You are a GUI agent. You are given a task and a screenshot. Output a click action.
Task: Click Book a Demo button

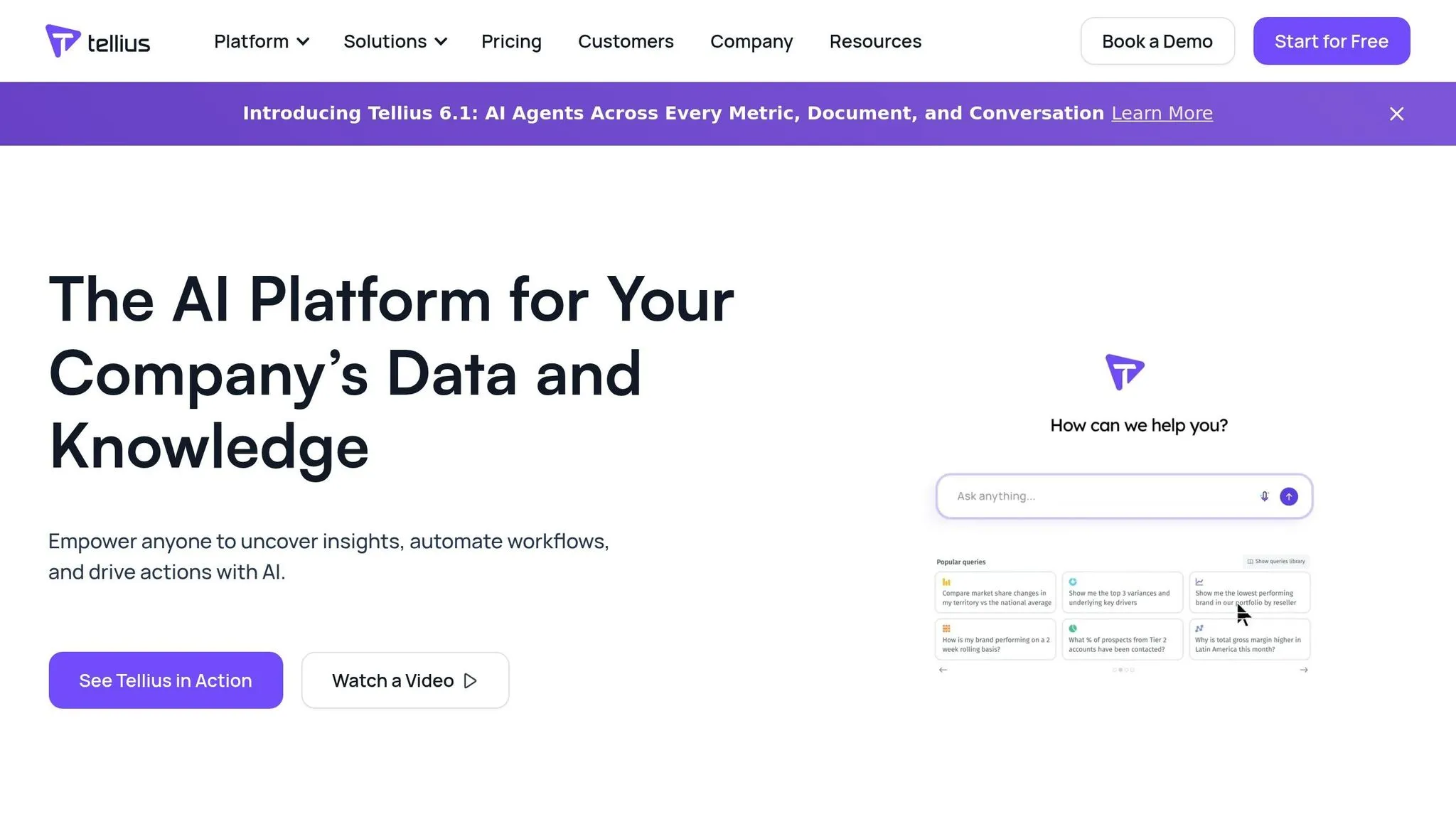click(x=1157, y=41)
